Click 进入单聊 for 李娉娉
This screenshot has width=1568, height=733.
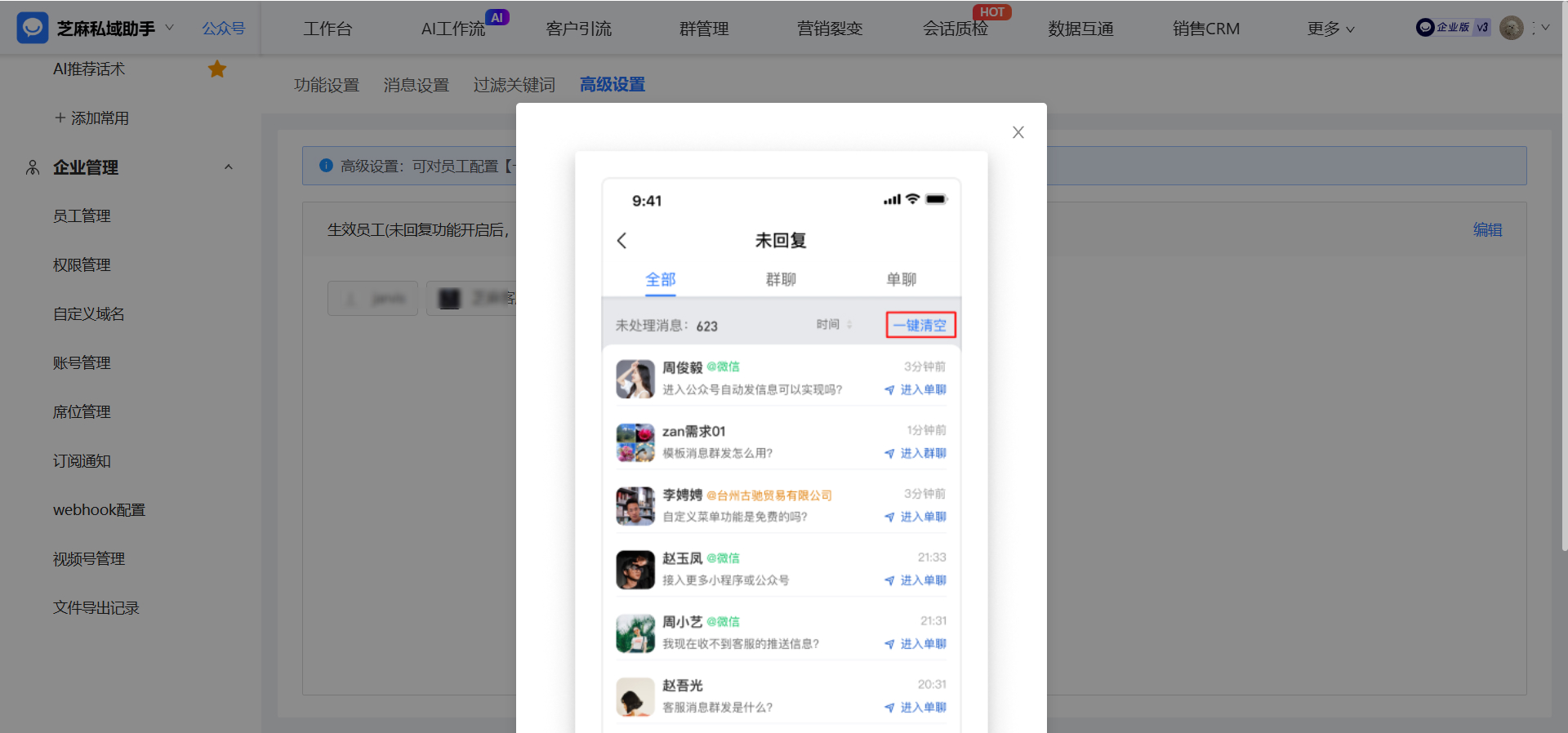coord(915,518)
